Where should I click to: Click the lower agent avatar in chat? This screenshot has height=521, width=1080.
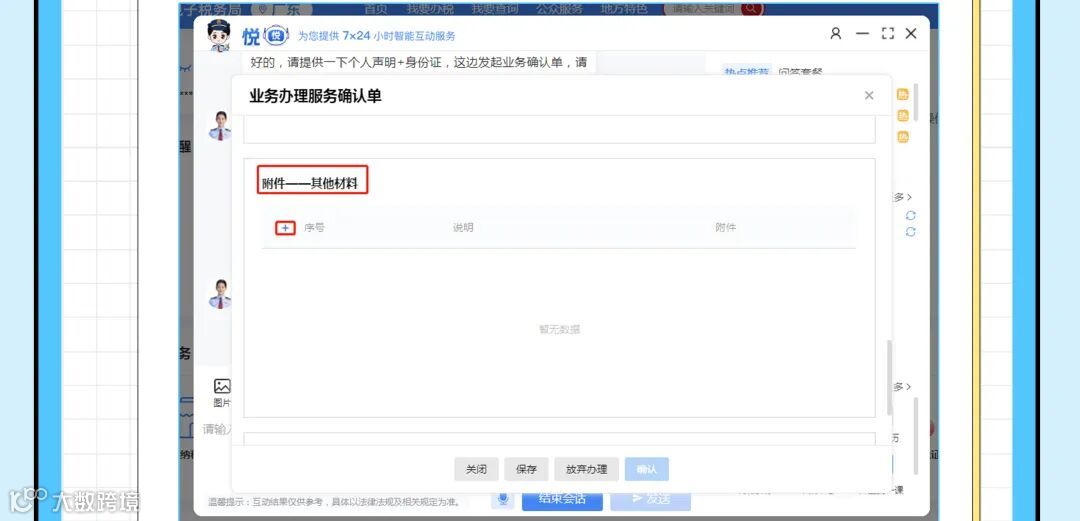(220, 294)
